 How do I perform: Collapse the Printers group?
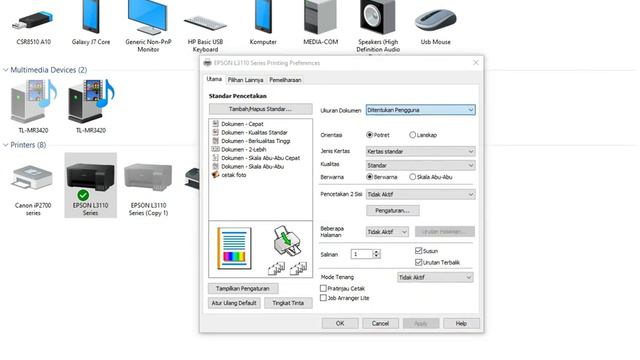tap(5, 145)
